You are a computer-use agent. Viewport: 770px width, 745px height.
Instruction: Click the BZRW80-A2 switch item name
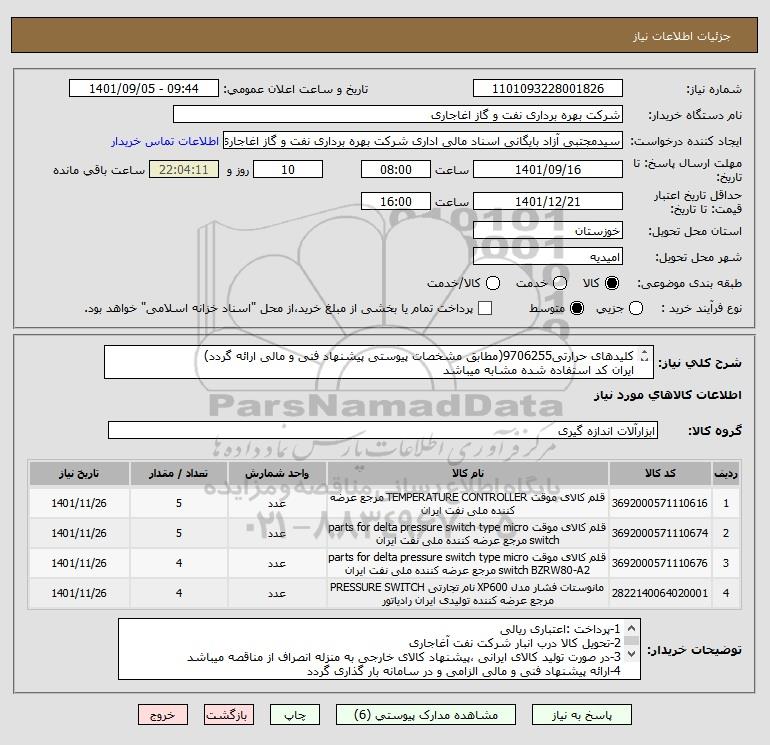tap(468, 564)
